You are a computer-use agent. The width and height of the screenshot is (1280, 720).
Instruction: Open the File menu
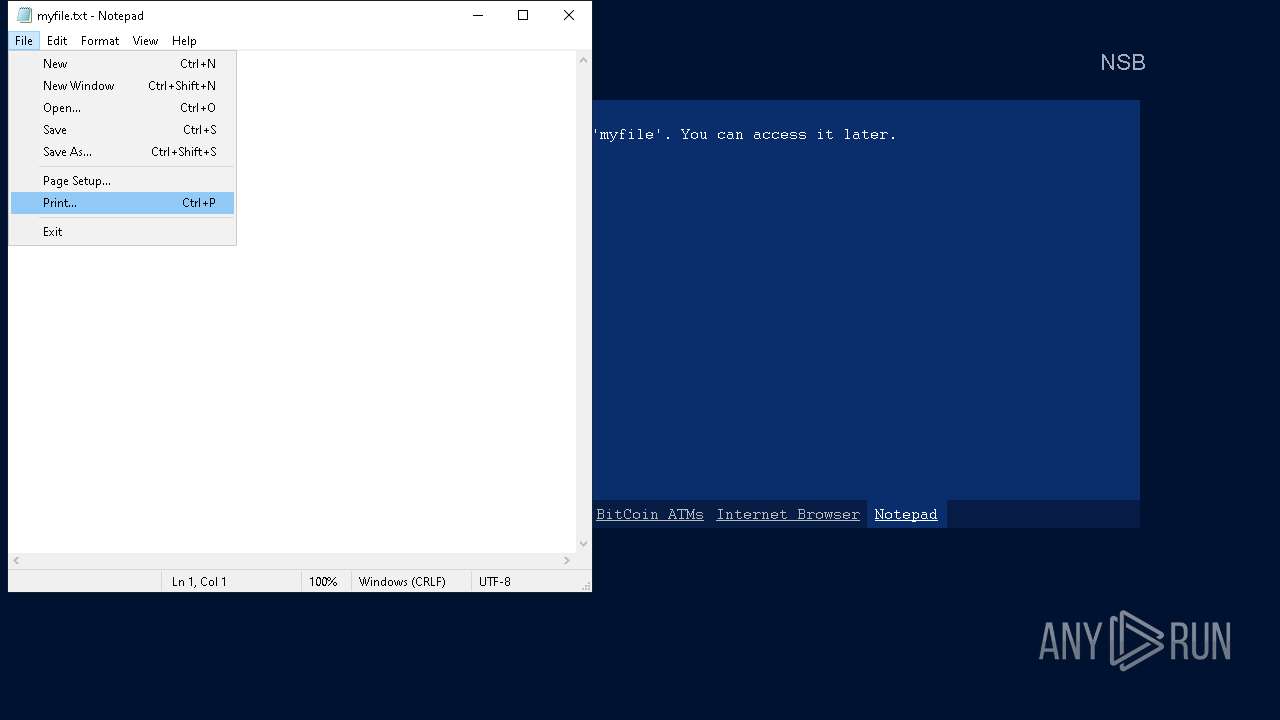coord(24,41)
